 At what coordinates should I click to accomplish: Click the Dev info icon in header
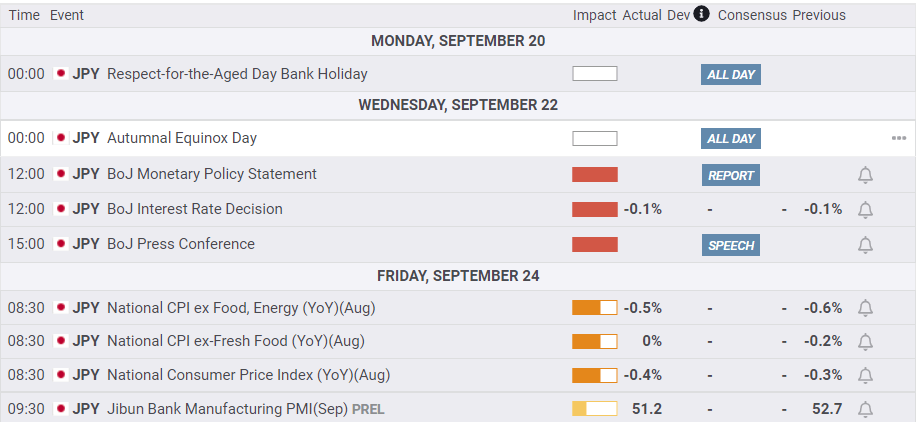701,14
